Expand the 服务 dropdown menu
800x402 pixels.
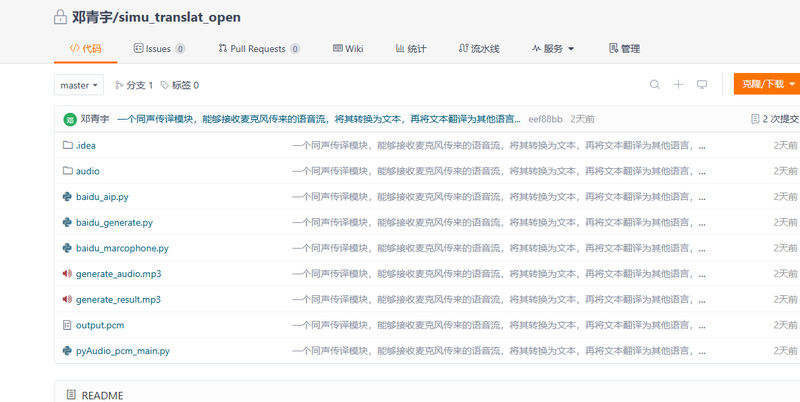553,49
